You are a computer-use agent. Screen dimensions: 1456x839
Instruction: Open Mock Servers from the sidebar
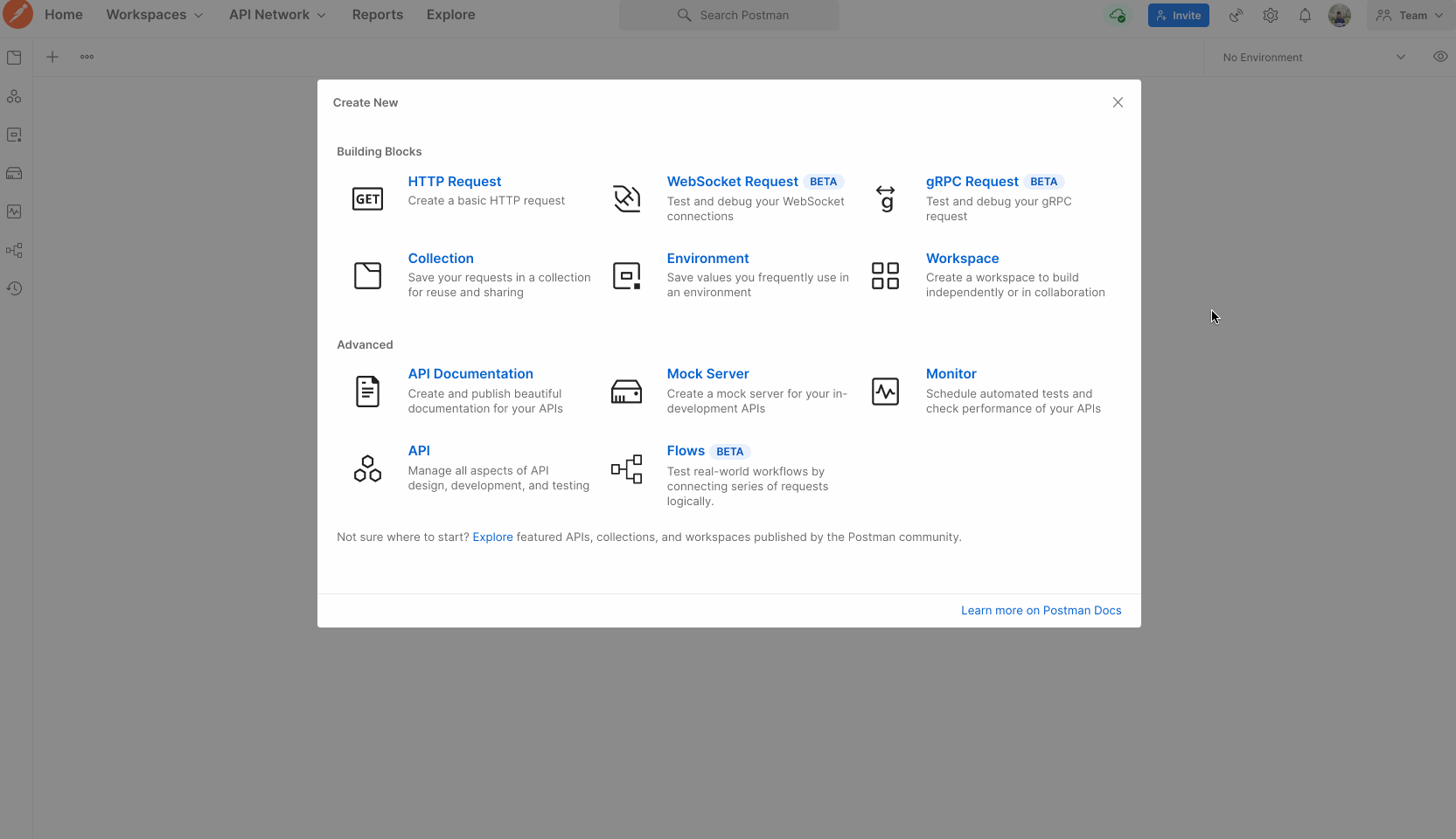point(14,173)
